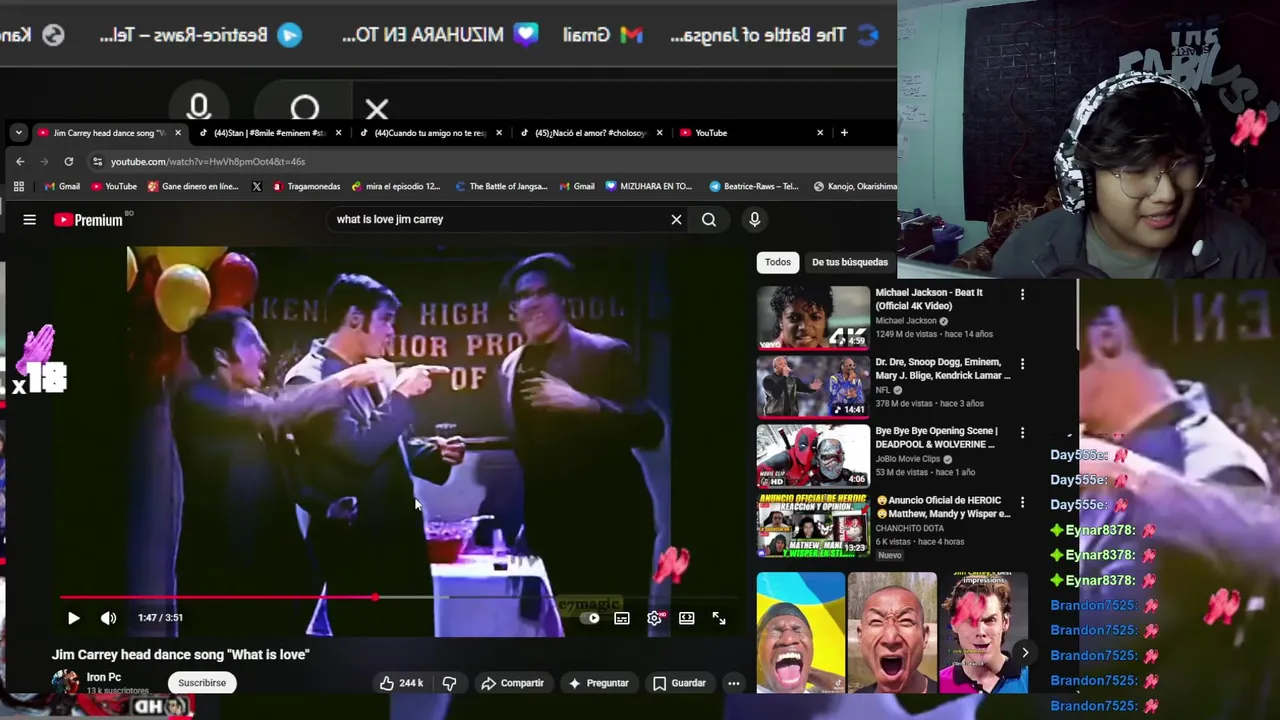Open Gane dinero en líne bookmark
Viewport: 1280px width, 720px height.
pos(193,186)
